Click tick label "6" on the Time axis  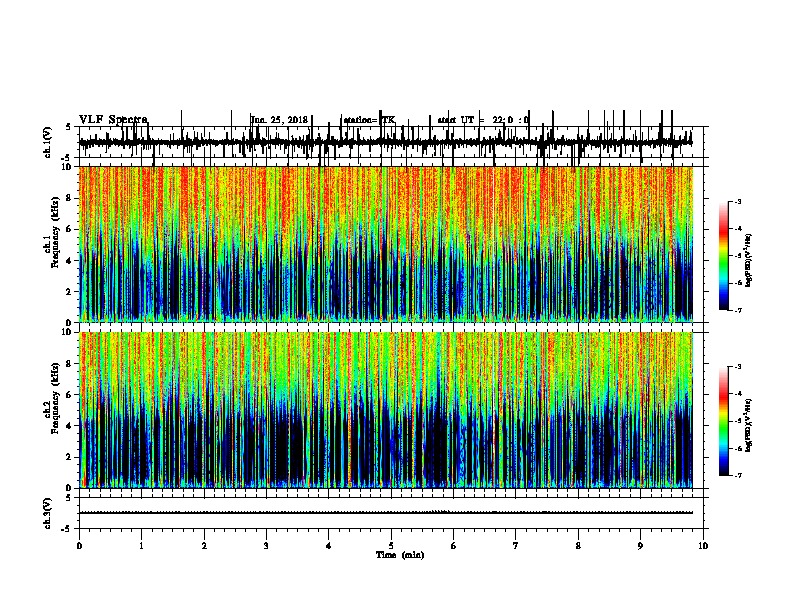coord(454,546)
